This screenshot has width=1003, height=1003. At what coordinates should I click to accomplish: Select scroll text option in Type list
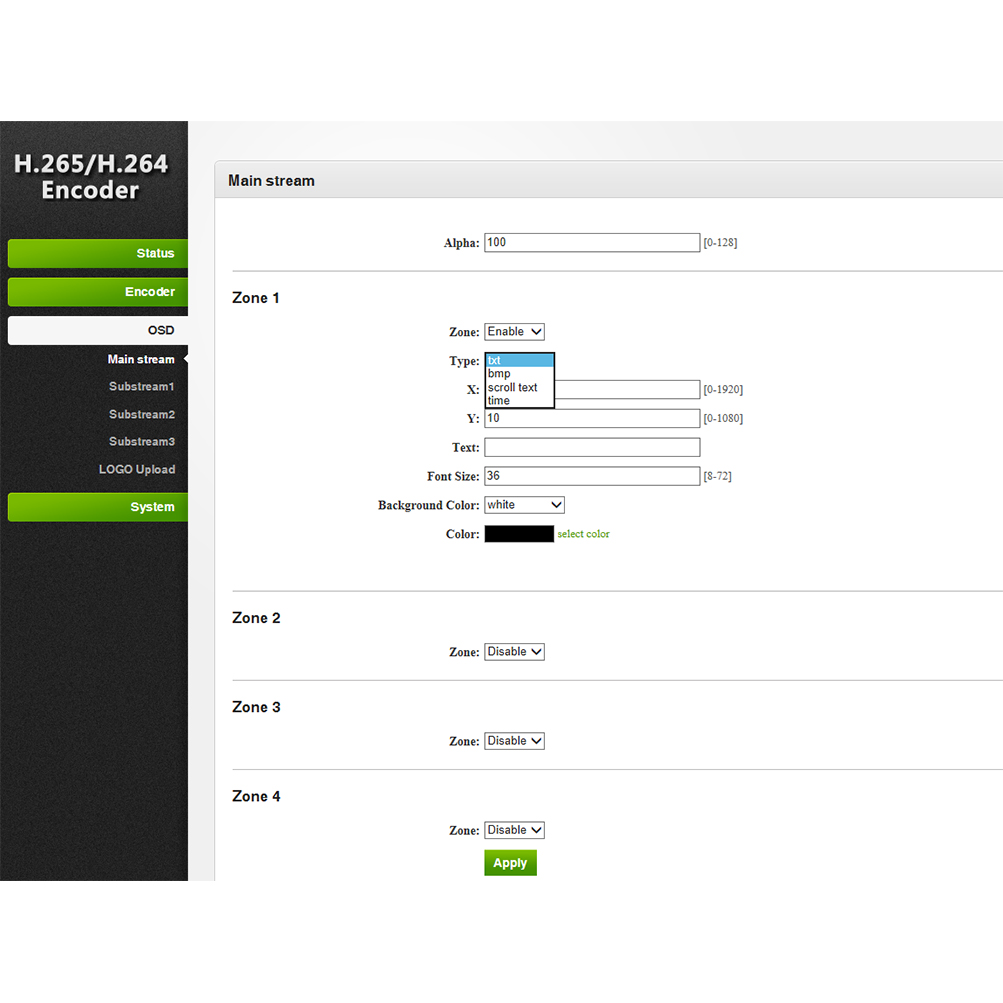(519, 388)
